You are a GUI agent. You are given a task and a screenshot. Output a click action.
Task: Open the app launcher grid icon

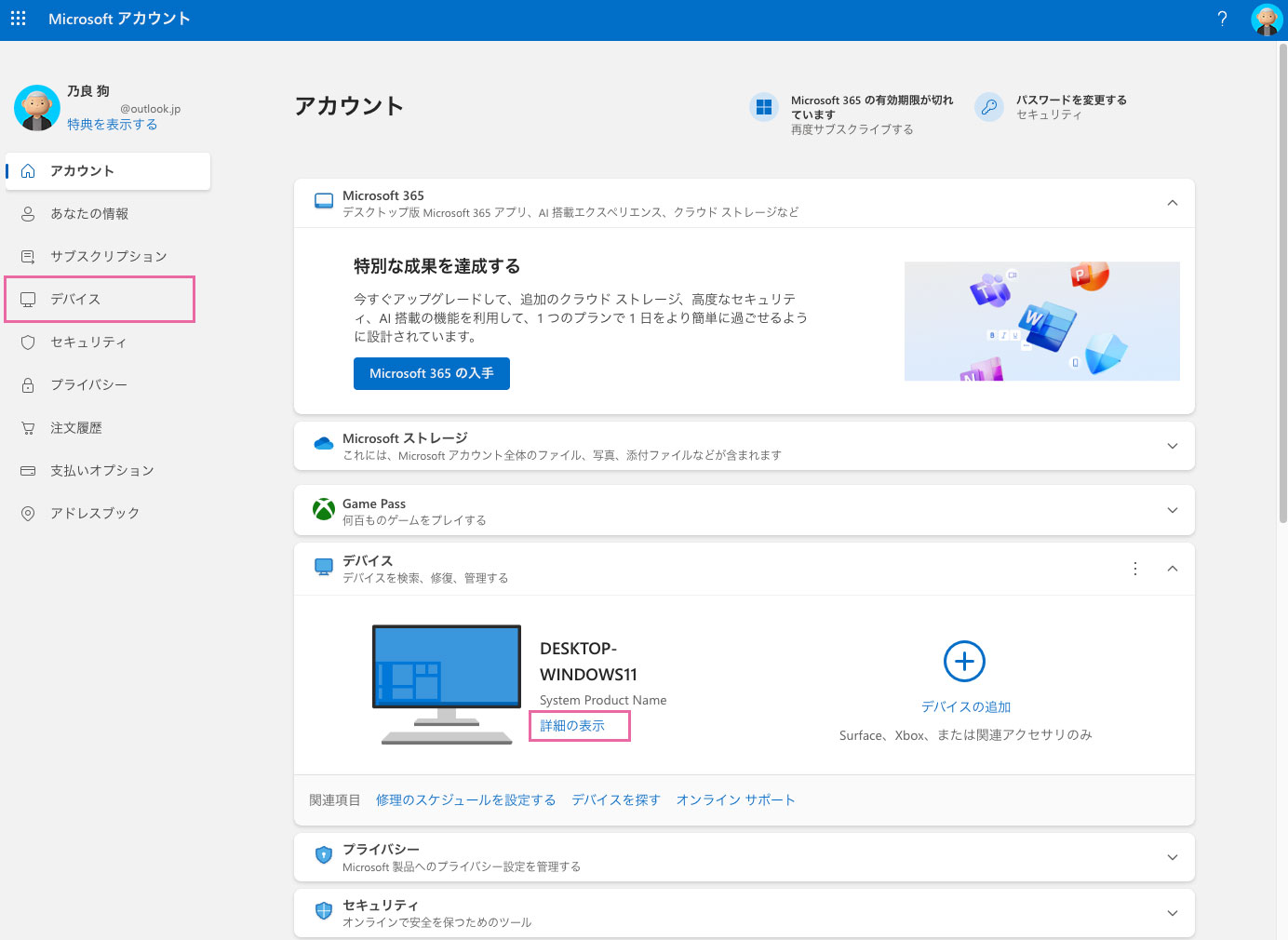(x=19, y=19)
